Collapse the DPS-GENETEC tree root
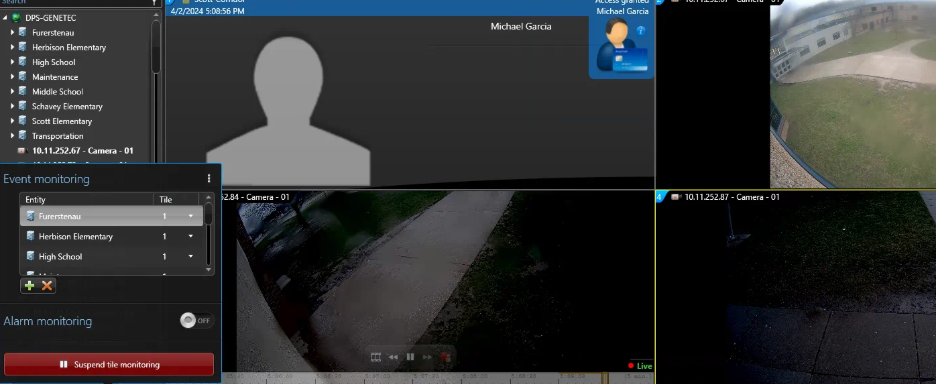Viewport: 936px width, 384px height. point(5,18)
